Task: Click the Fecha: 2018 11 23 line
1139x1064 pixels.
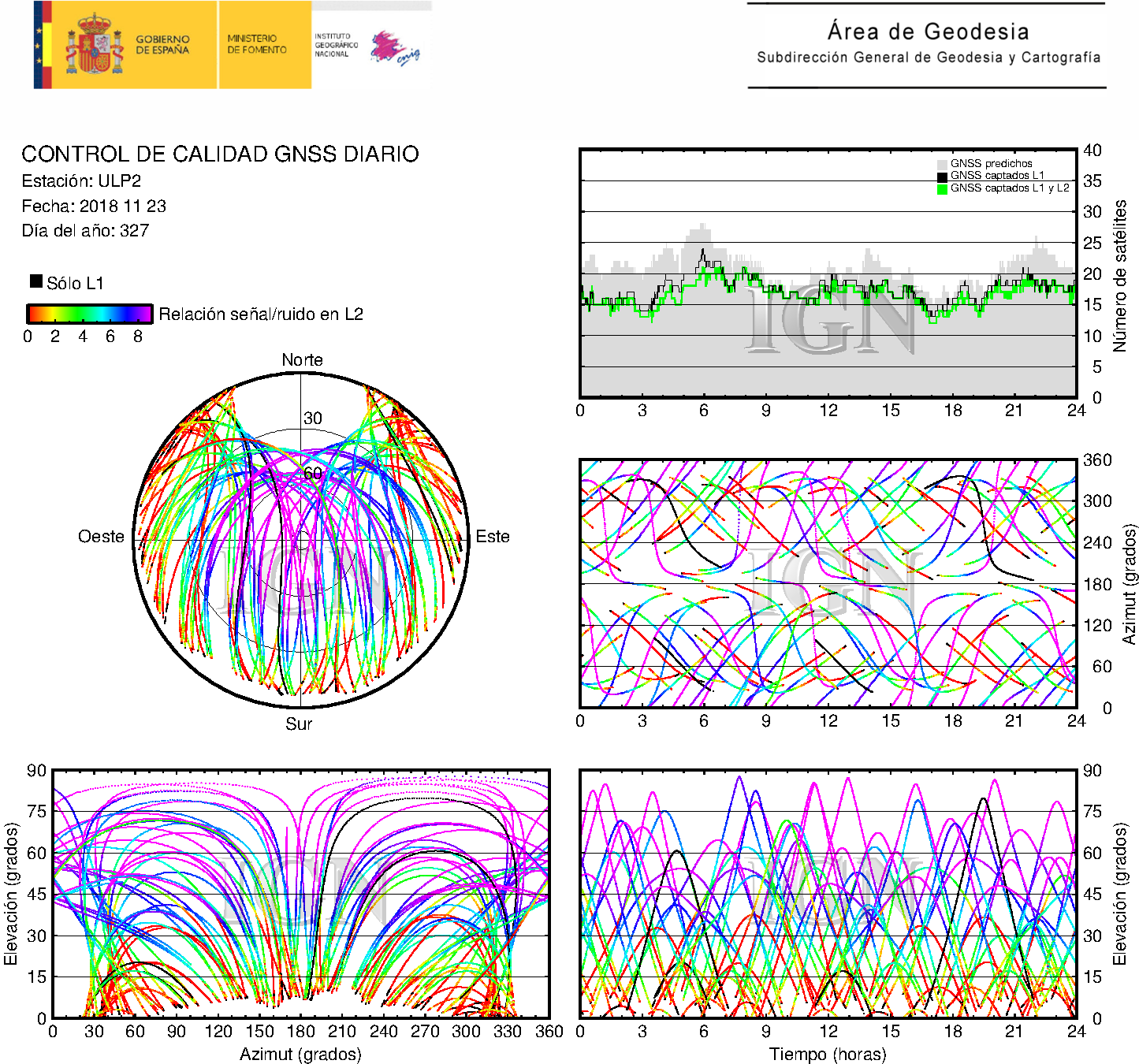Action: tap(94, 206)
